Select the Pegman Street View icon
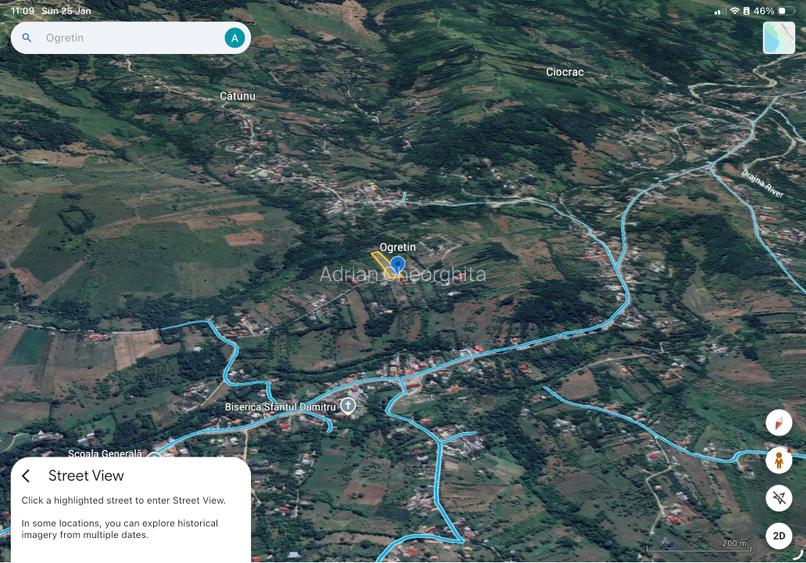 (x=779, y=460)
